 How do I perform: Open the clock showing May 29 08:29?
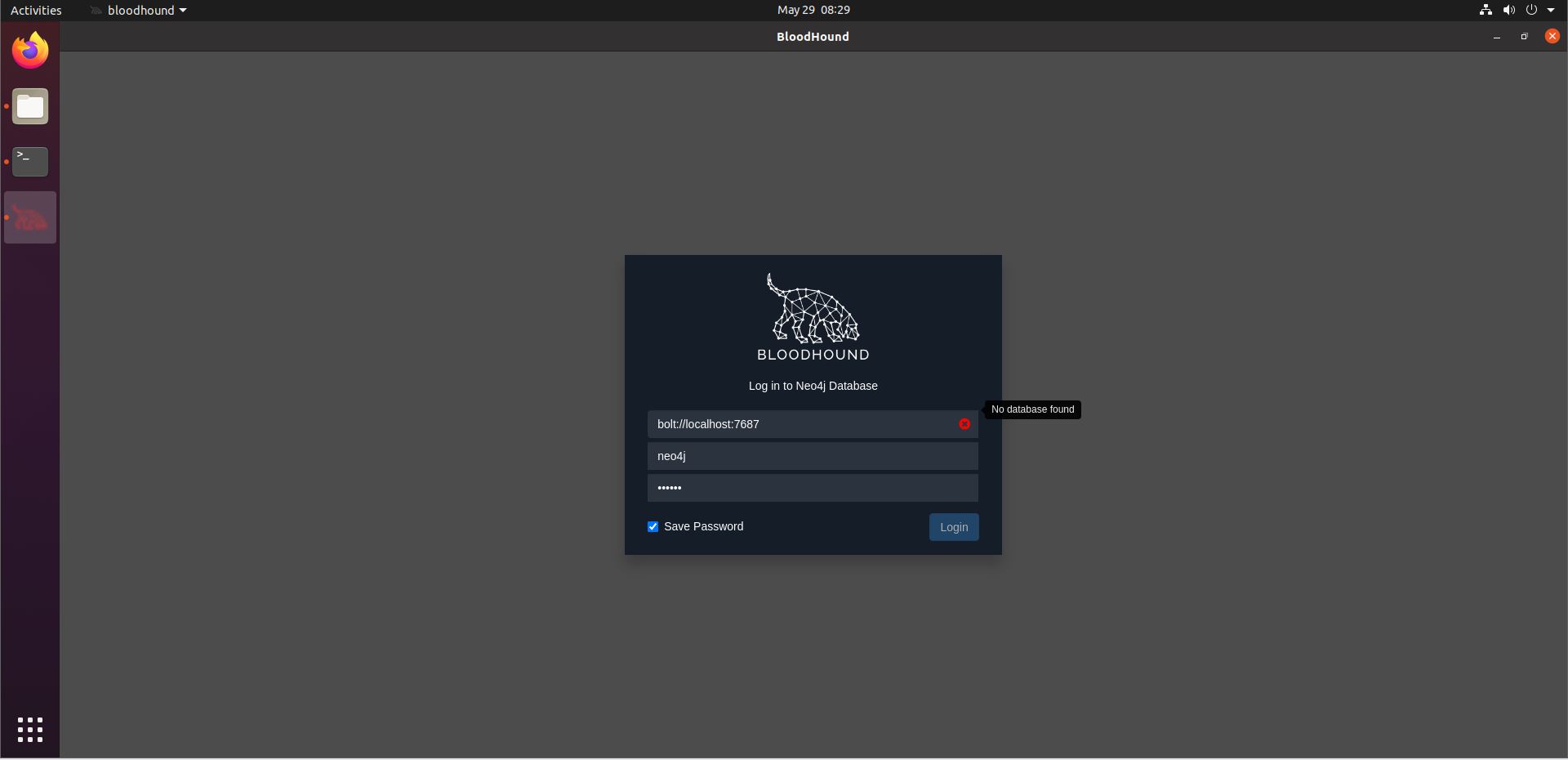point(813,10)
